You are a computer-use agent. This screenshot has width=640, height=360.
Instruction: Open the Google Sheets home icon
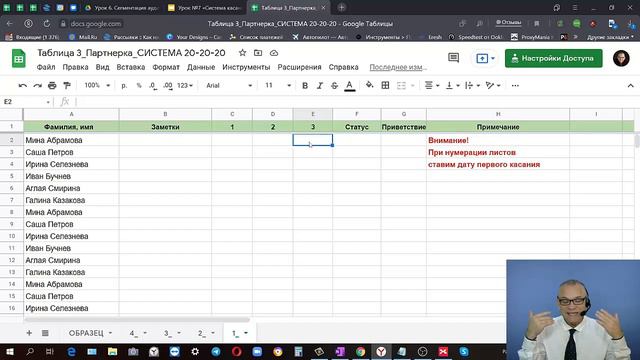coord(18,58)
